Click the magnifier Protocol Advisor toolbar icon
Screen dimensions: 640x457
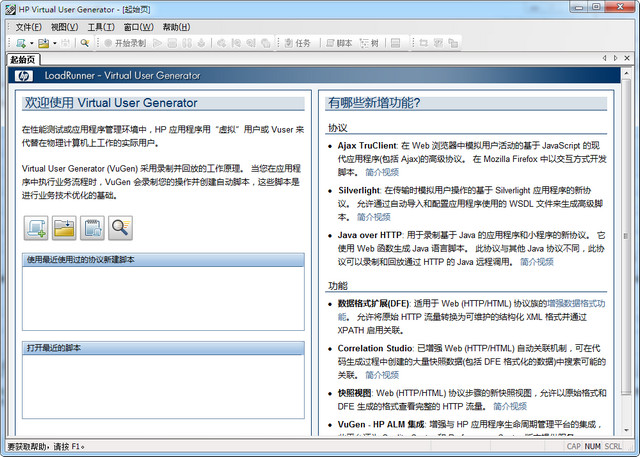click(x=84, y=43)
